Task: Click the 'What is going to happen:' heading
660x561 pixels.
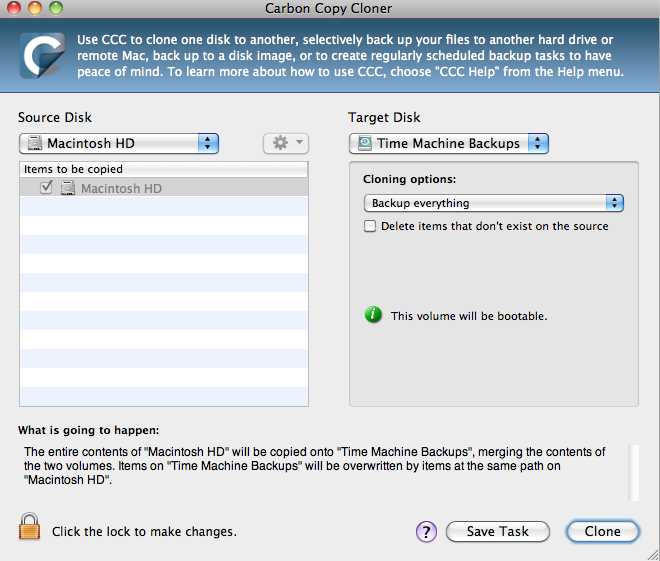Action: click(x=88, y=430)
